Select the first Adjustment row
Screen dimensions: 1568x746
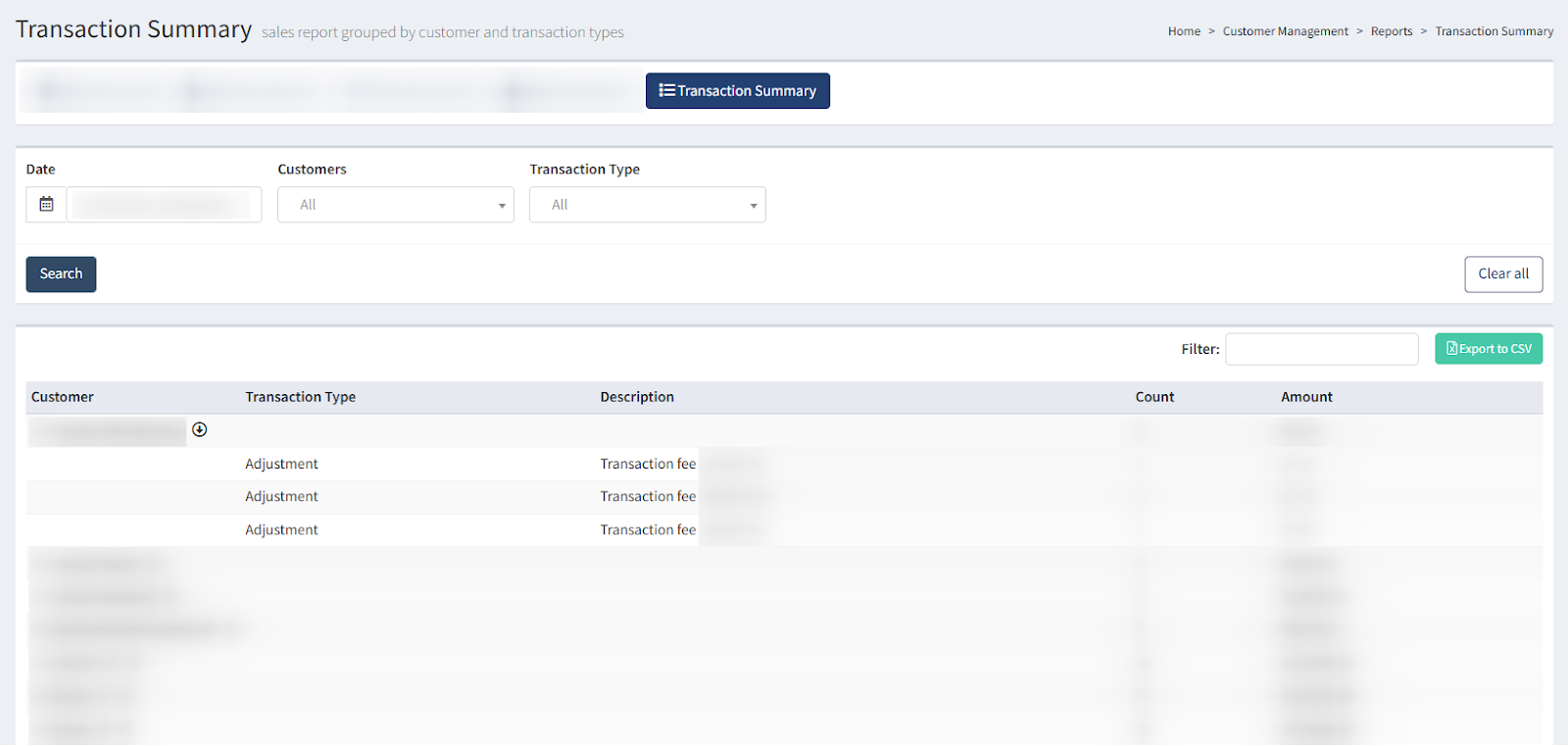(x=281, y=465)
